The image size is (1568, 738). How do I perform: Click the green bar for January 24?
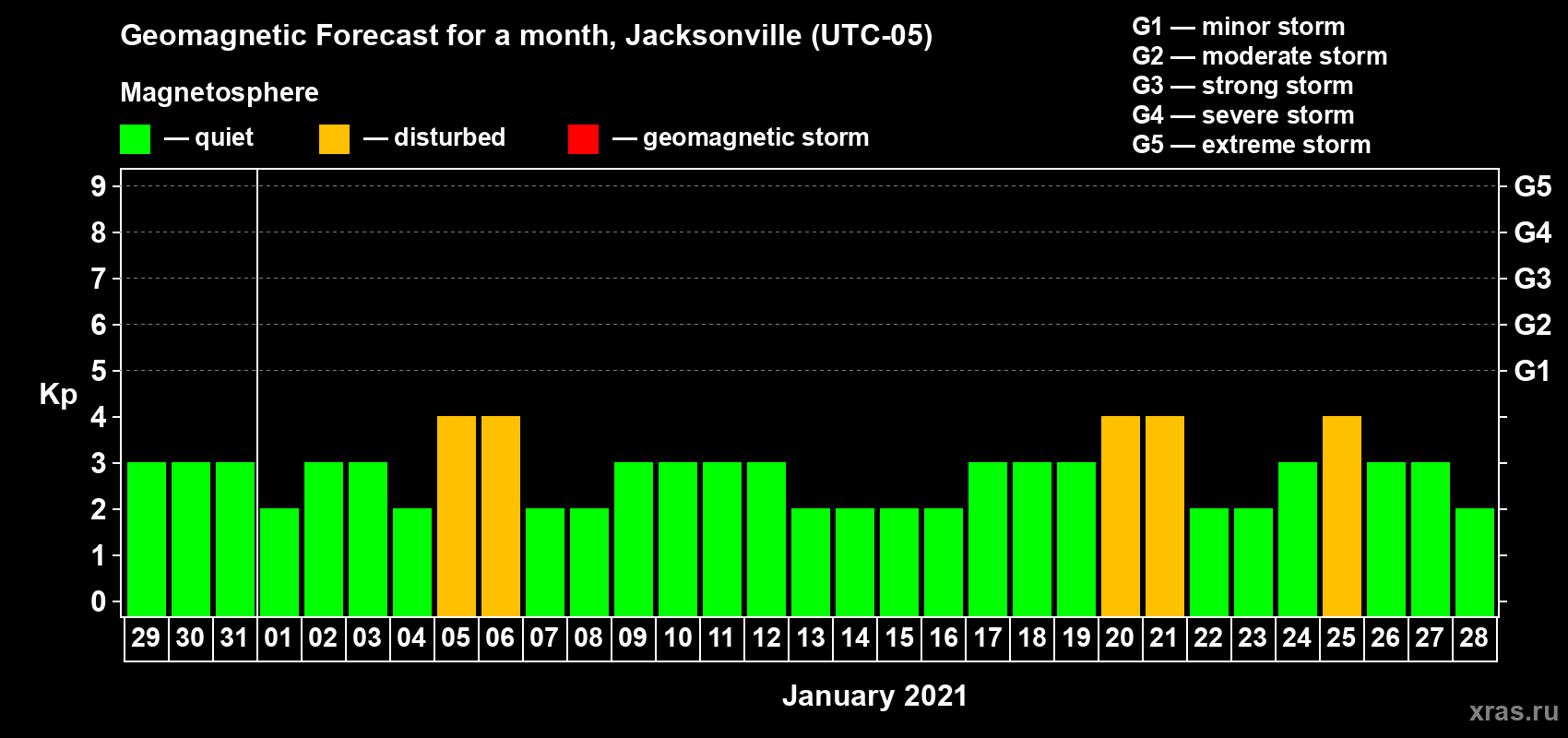(x=1298, y=539)
